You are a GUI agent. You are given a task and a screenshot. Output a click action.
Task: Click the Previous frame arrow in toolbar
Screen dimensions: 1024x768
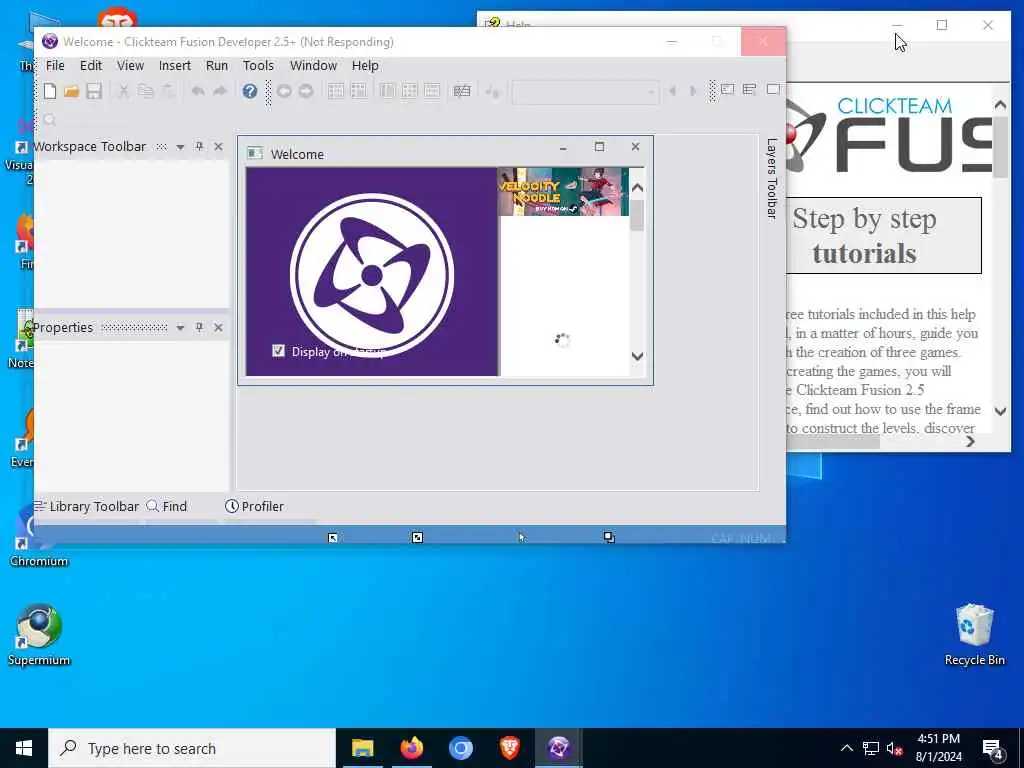pyautogui.click(x=672, y=91)
